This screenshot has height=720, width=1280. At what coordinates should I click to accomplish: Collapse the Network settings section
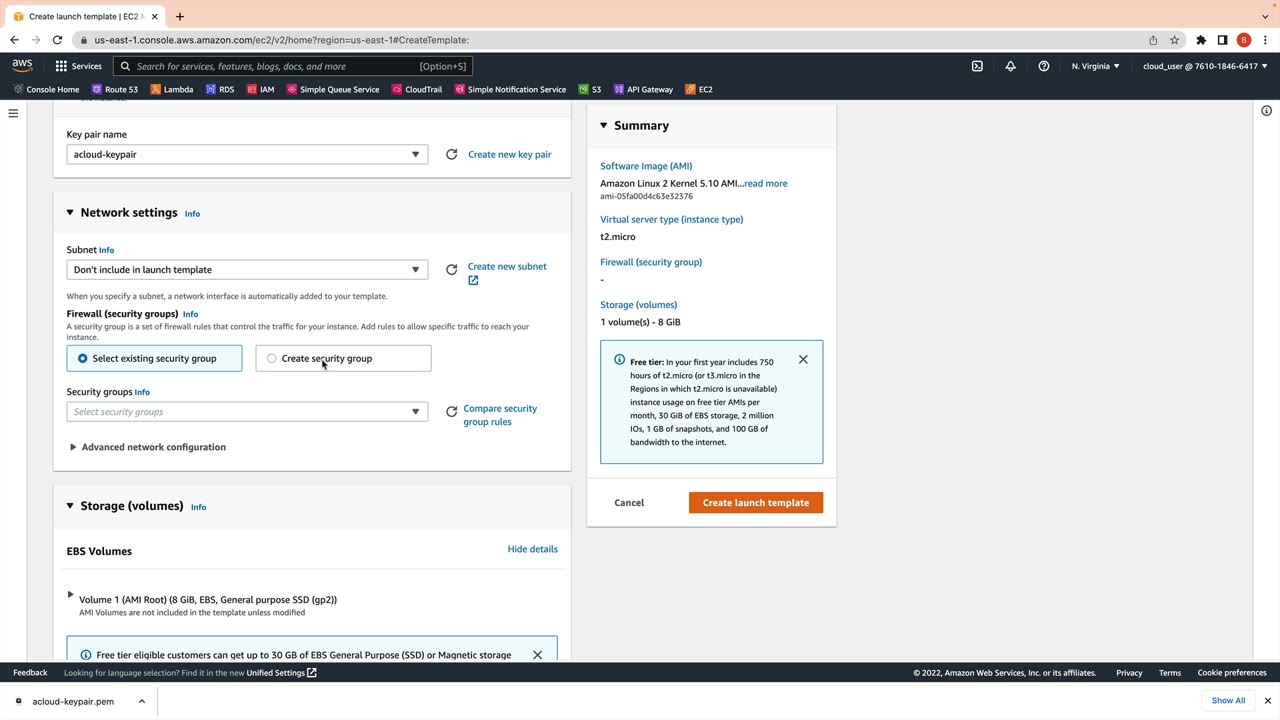(x=70, y=213)
